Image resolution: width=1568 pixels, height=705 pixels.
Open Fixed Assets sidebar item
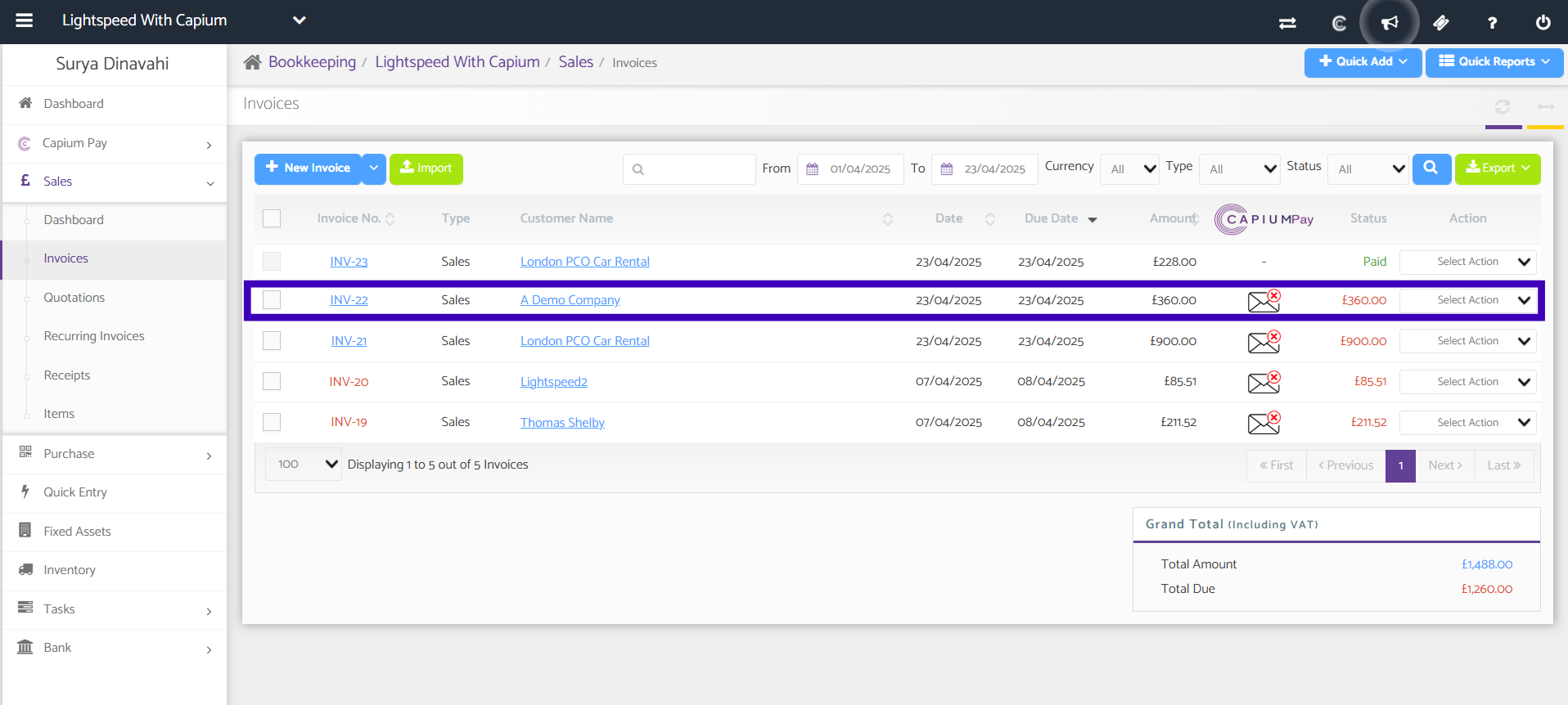click(115, 532)
